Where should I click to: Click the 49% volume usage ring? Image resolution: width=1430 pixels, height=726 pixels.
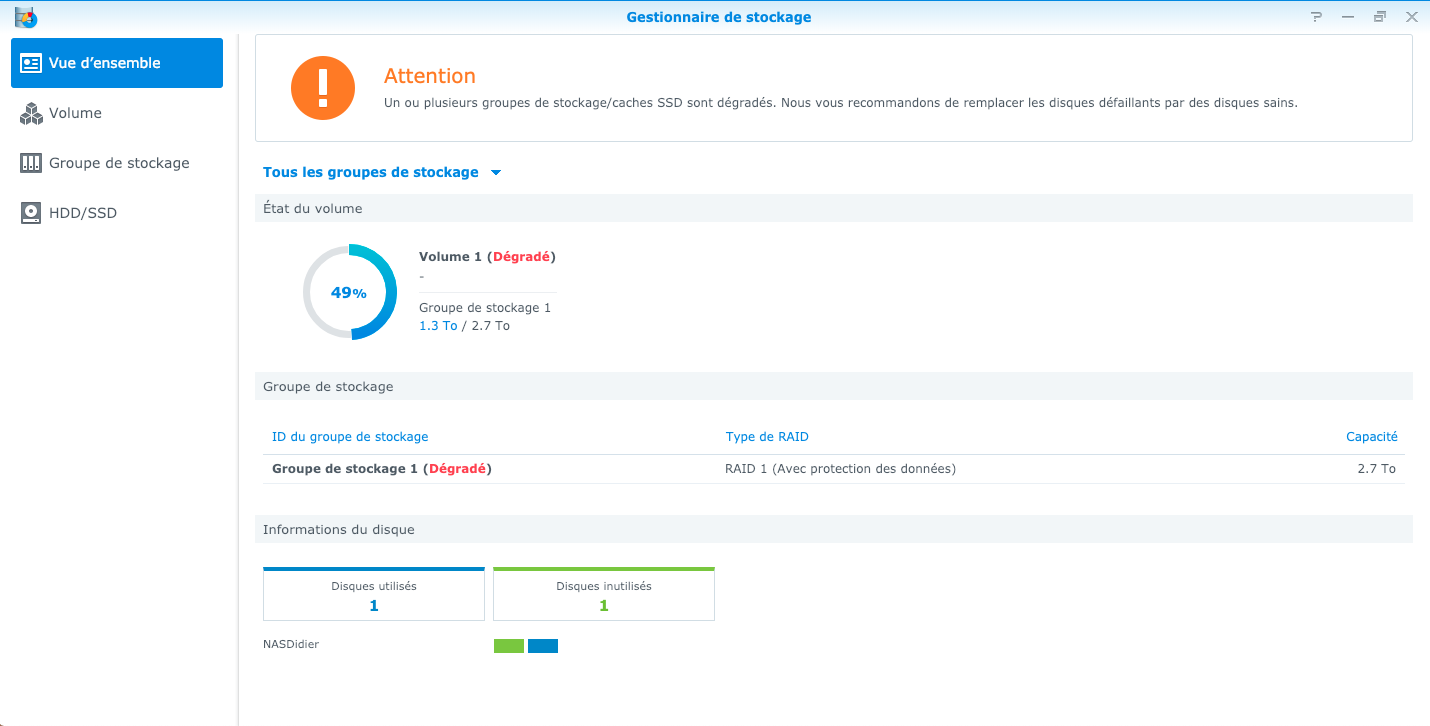(x=350, y=292)
